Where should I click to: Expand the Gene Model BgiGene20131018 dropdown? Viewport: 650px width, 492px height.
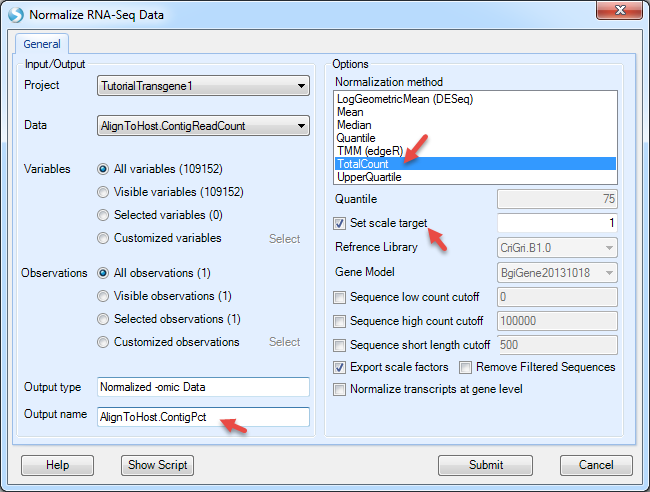tap(557, 273)
